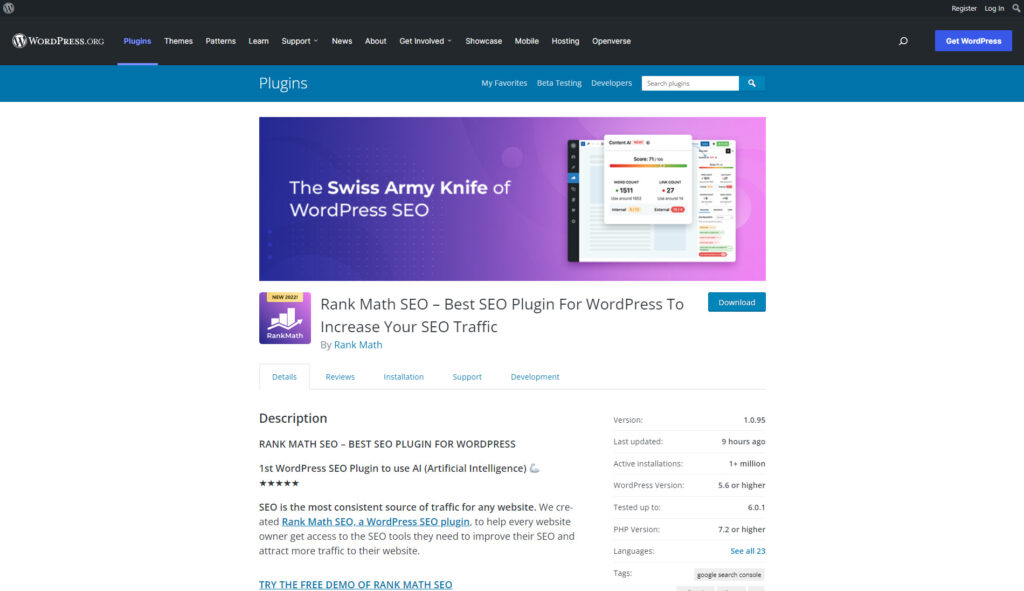Open the plugin Developers page
This screenshot has width=1024, height=591.
(611, 83)
